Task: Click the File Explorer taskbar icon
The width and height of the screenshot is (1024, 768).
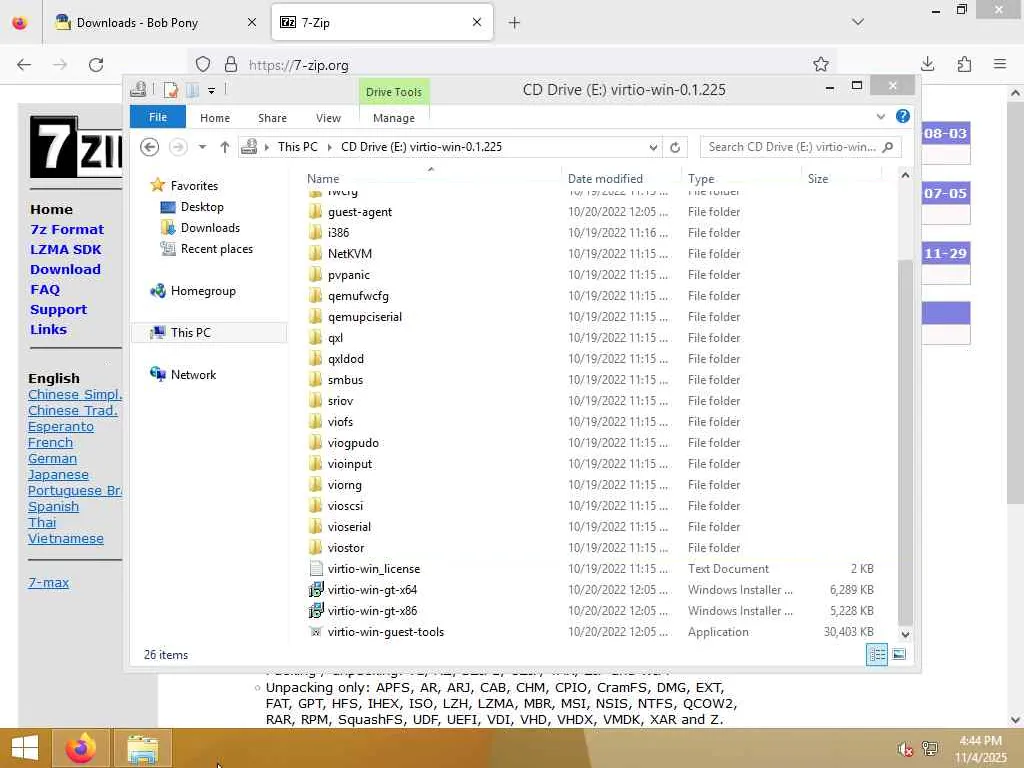Action: 142,748
